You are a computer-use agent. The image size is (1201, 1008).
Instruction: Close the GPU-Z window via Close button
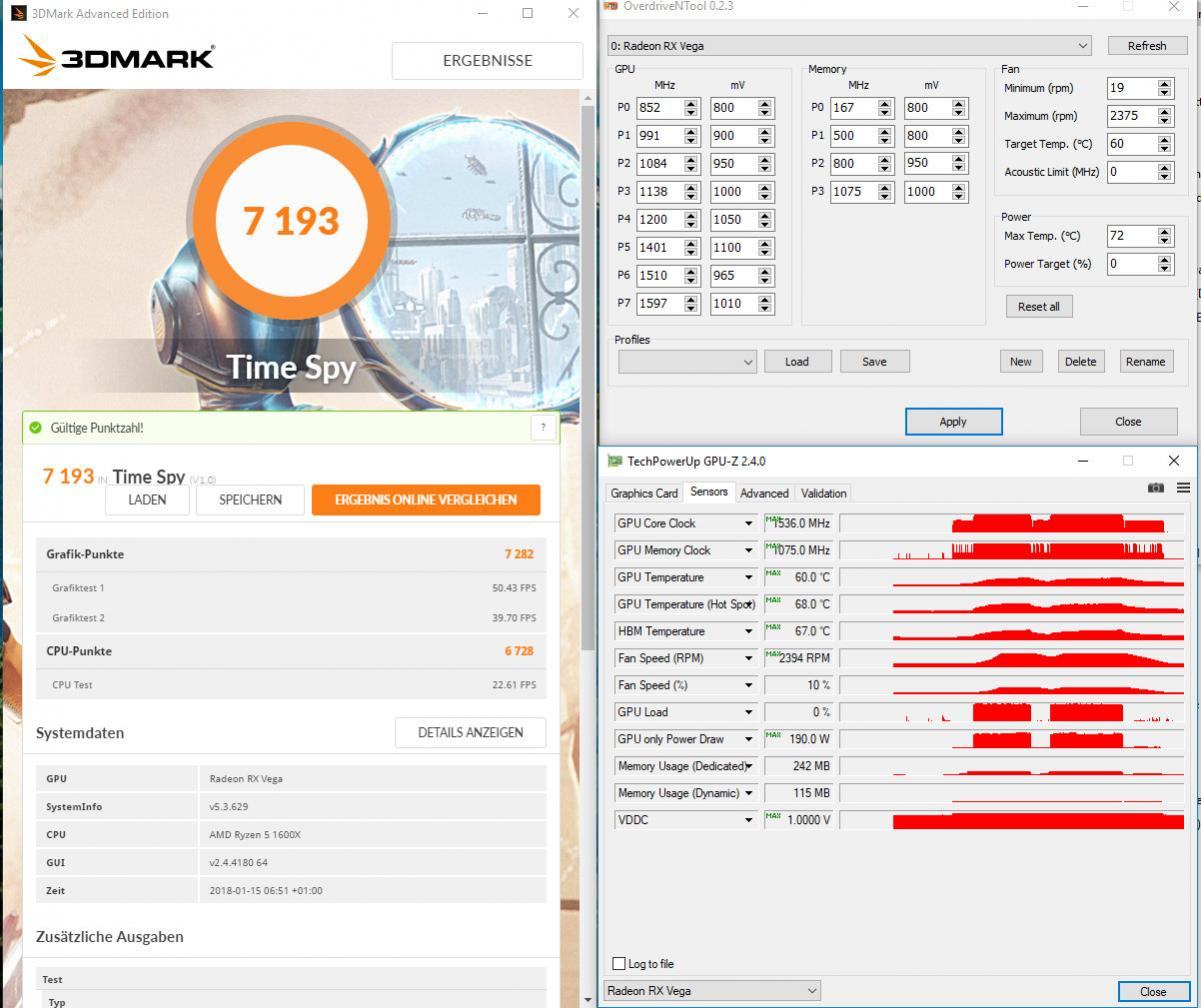click(1153, 991)
